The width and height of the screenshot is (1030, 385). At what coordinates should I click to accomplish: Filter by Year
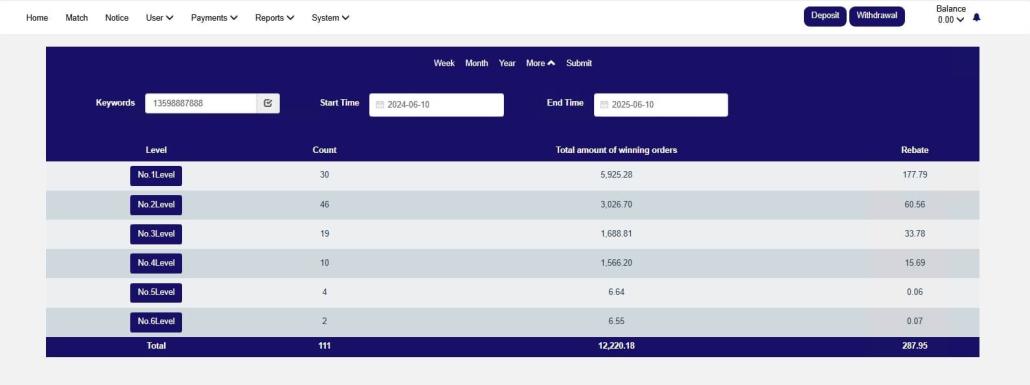tap(507, 63)
